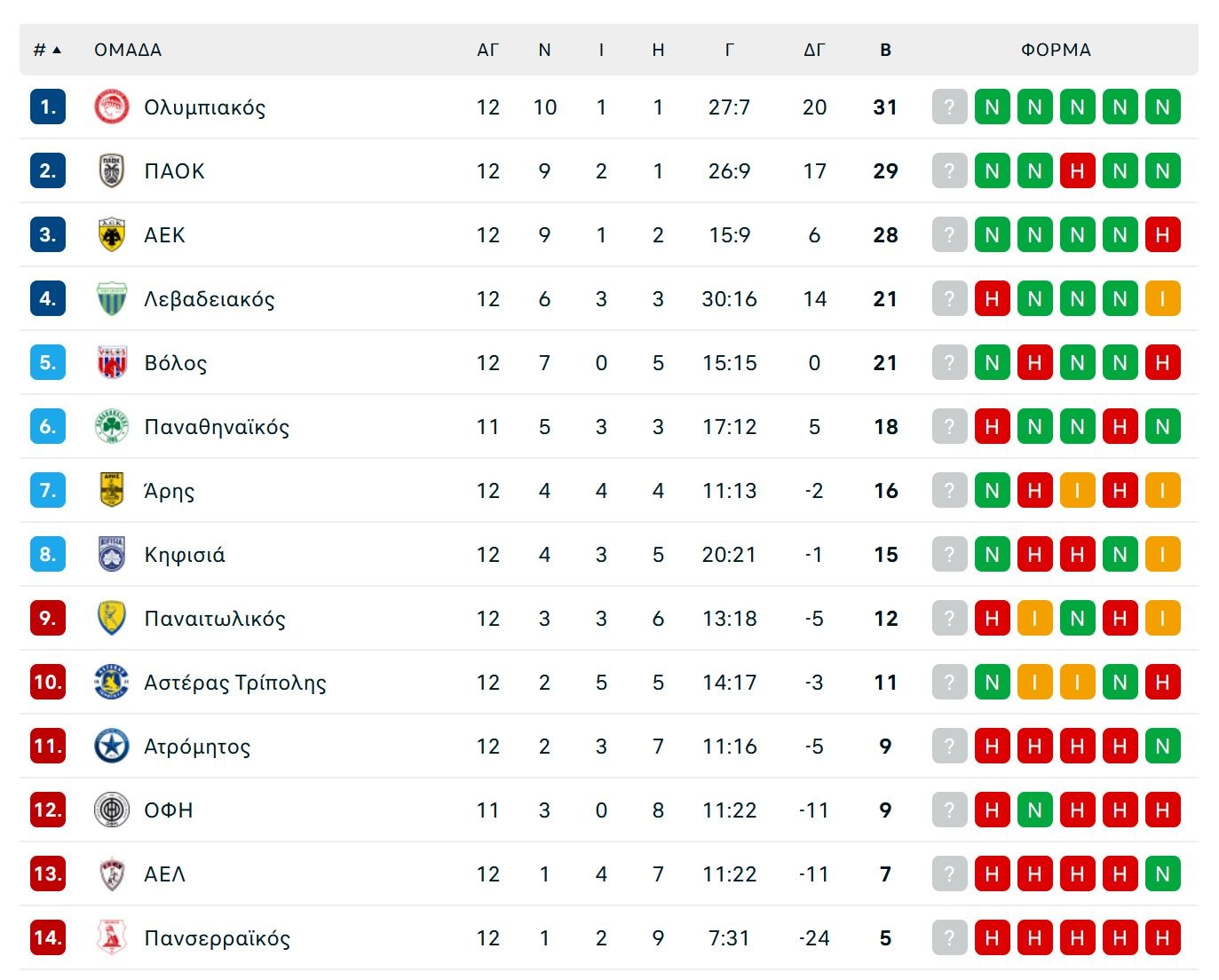This screenshot has height=980, width=1219.
Task: Click the ΟΦΗ team badge
Action: [111, 810]
